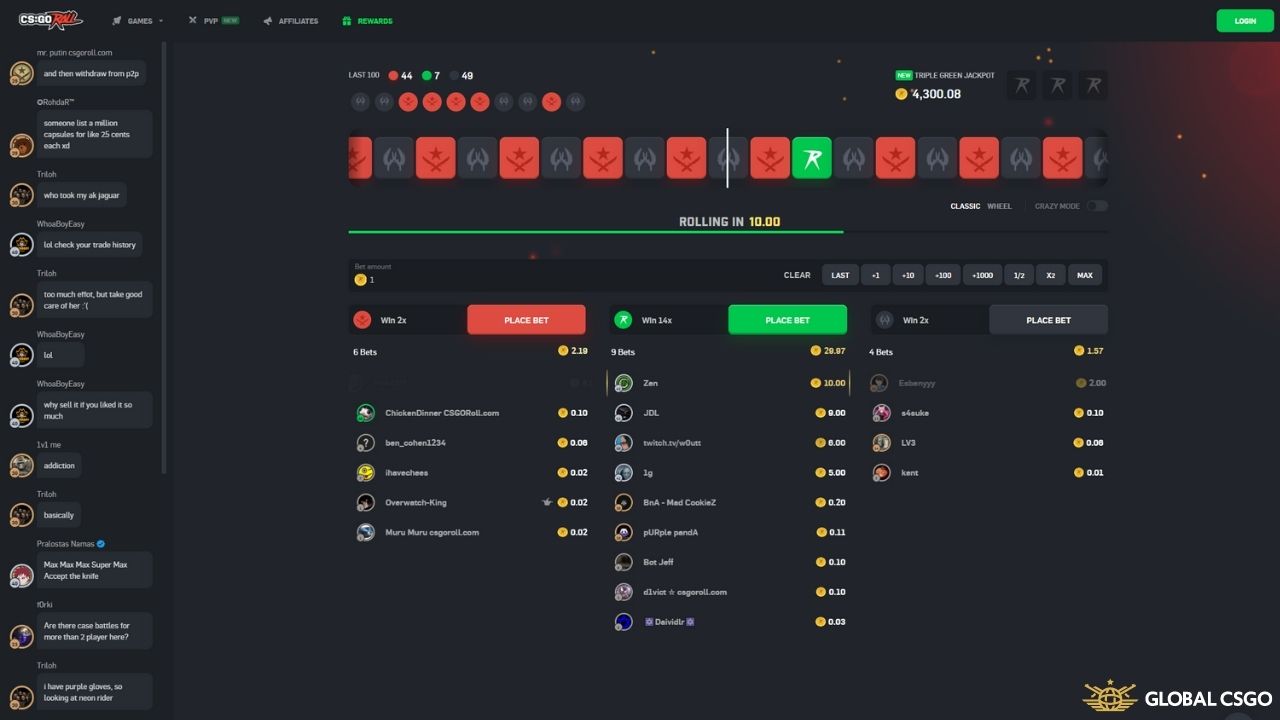Click player name 'Esbenyyy'
1280x720 pixels.
(x=919, y=383)
